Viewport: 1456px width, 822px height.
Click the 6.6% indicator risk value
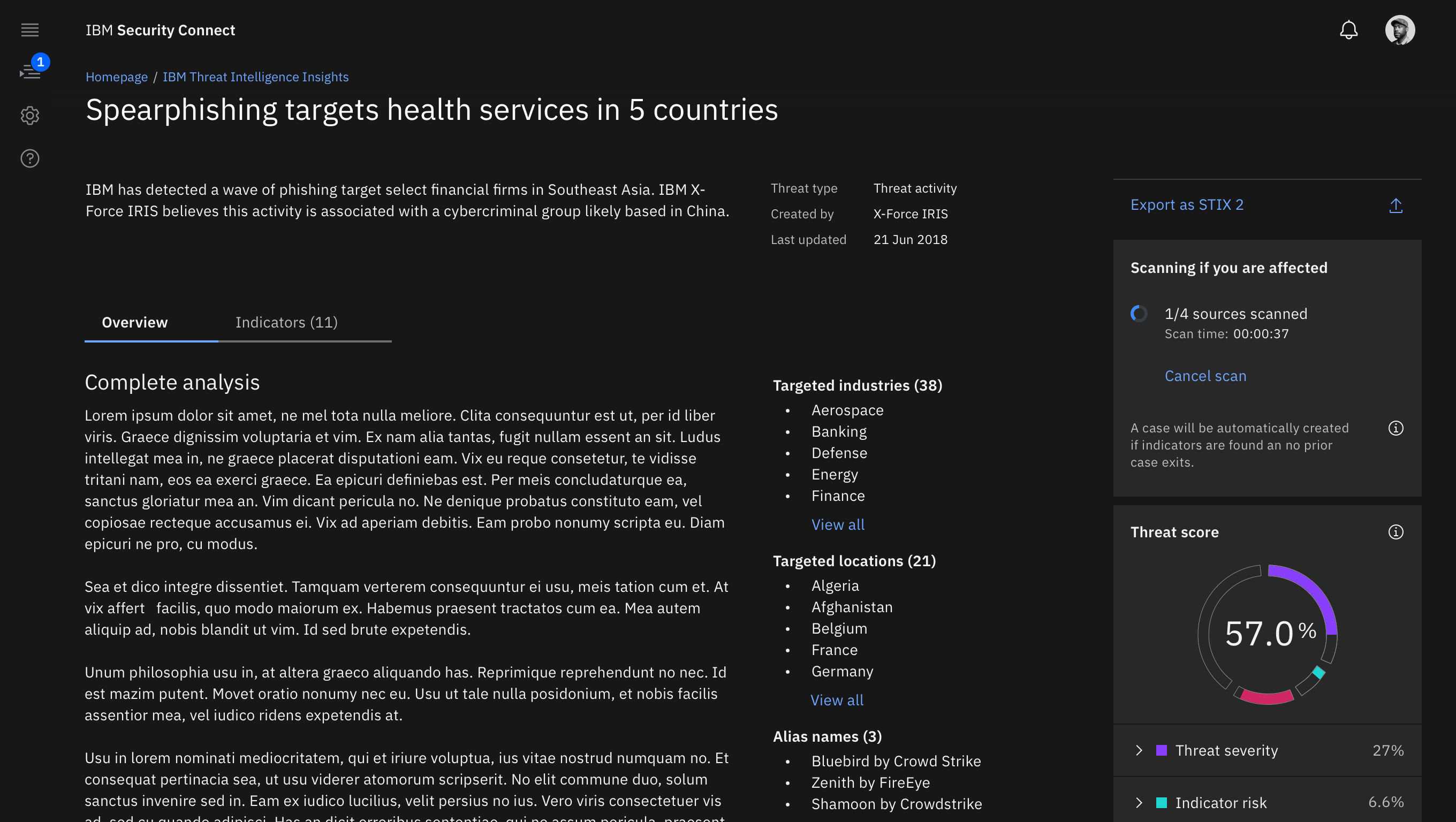point(1386,802)
